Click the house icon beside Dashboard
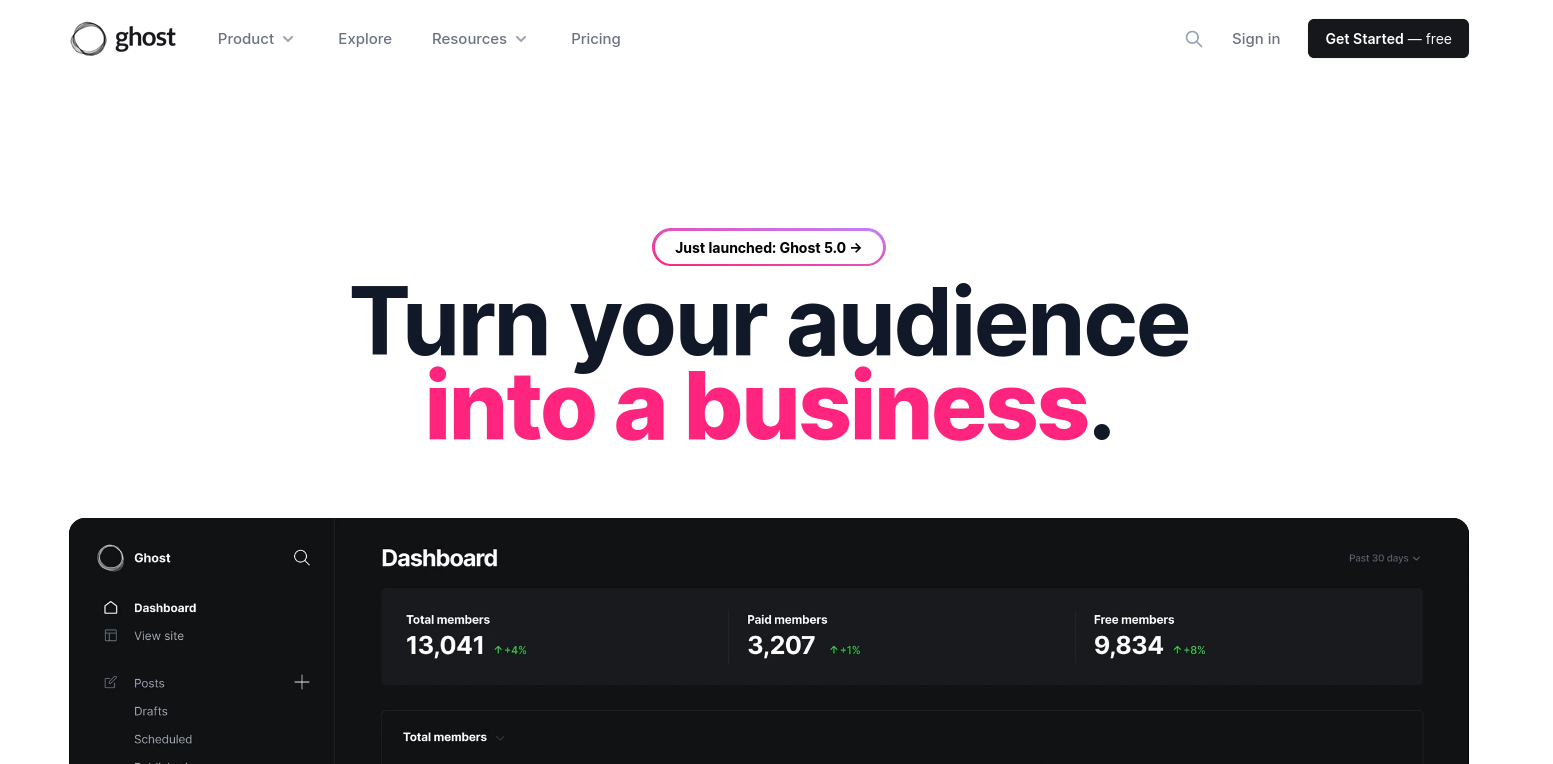 111,608
